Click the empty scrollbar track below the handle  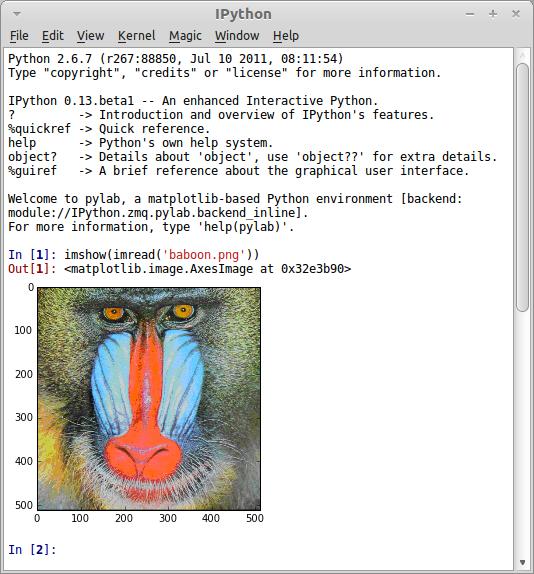[x=522, y=434]
